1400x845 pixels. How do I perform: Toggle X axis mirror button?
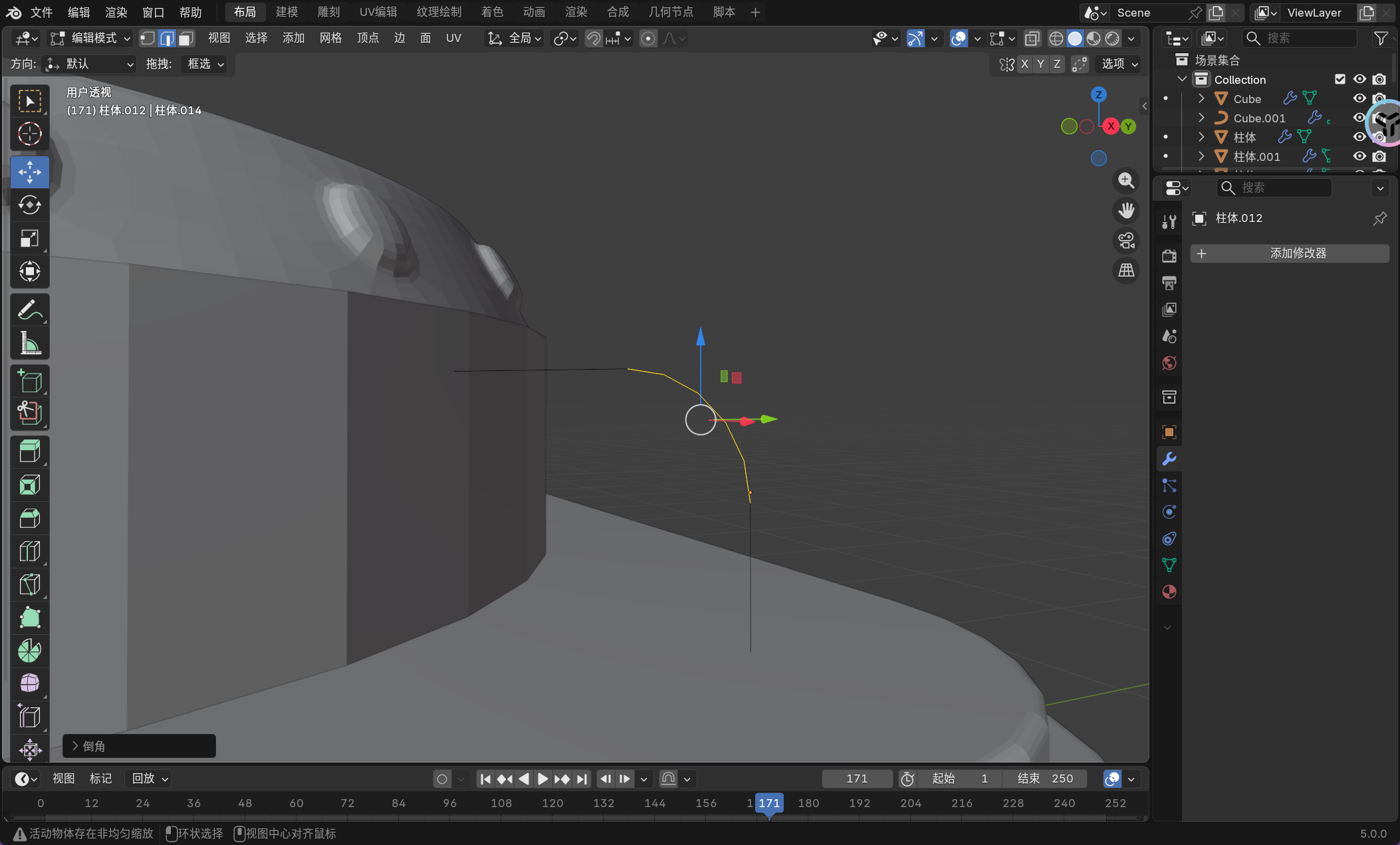[x=1024, y=64]
